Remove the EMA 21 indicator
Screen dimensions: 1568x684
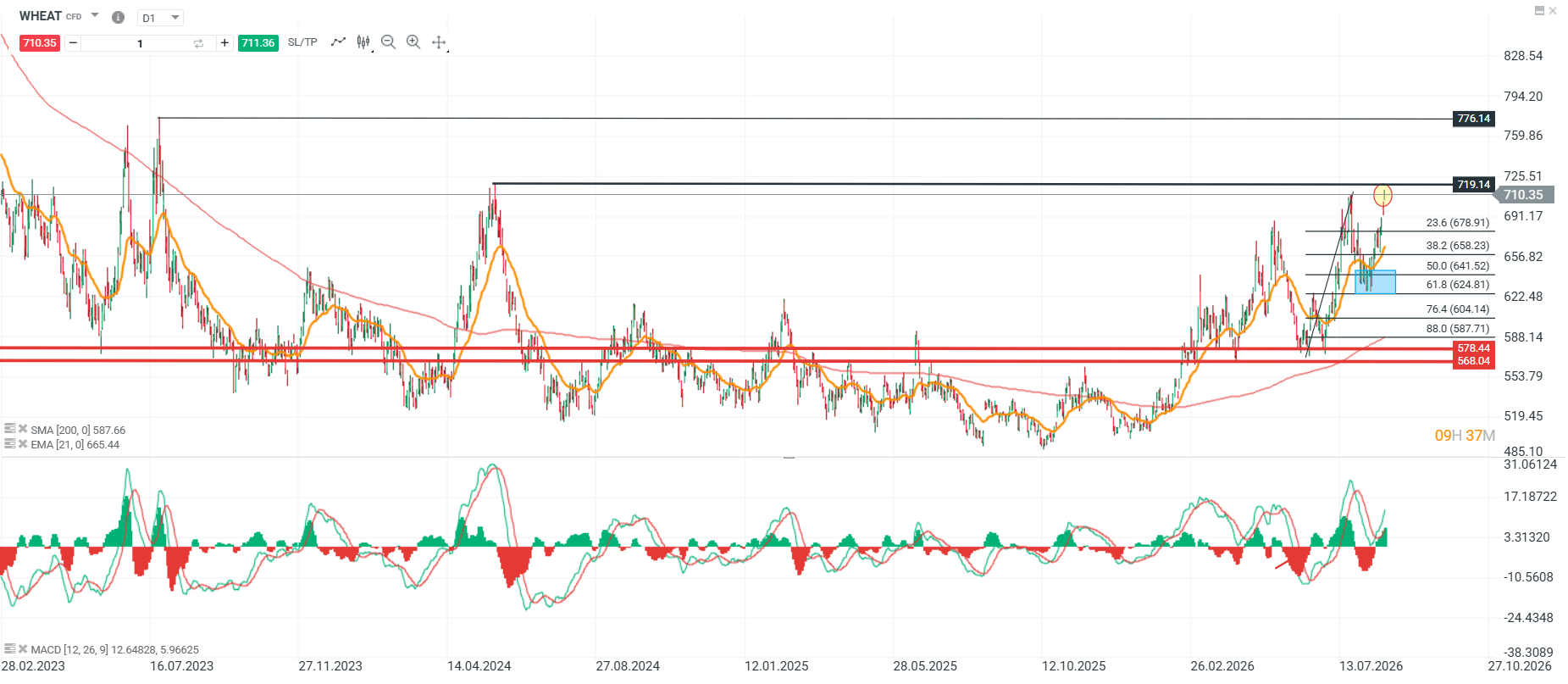pos(23,443)
